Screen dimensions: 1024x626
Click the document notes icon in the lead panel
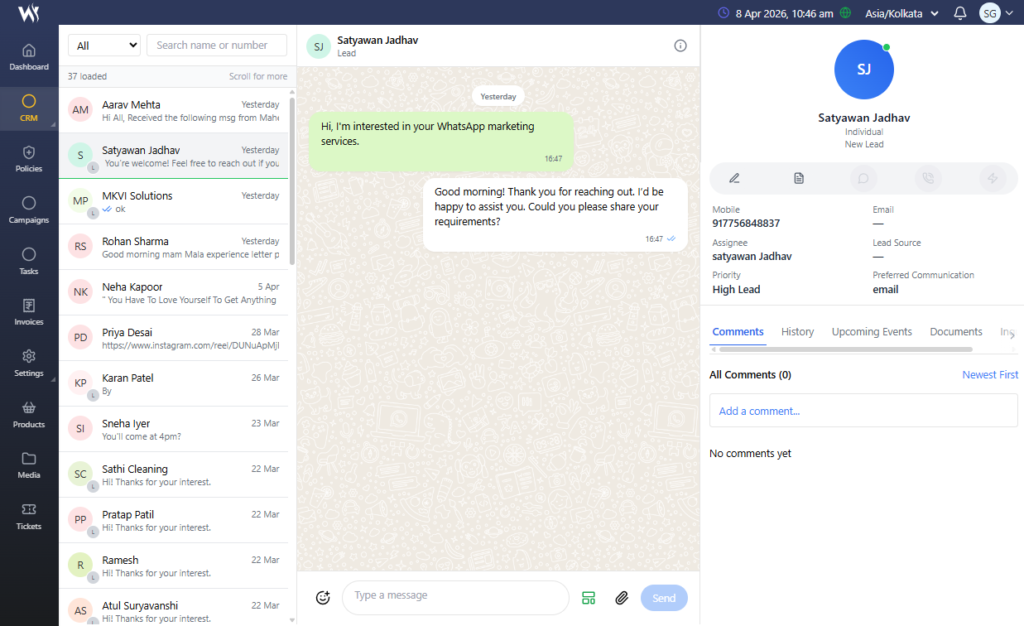click(799, 178)
